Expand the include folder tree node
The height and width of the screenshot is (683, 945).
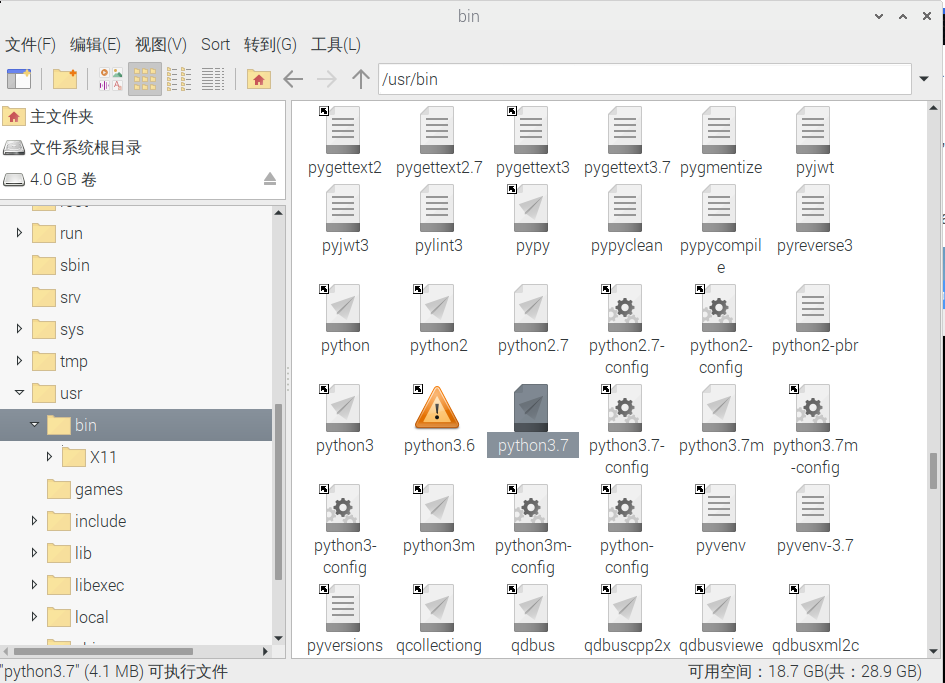click(x=34, y=520)
